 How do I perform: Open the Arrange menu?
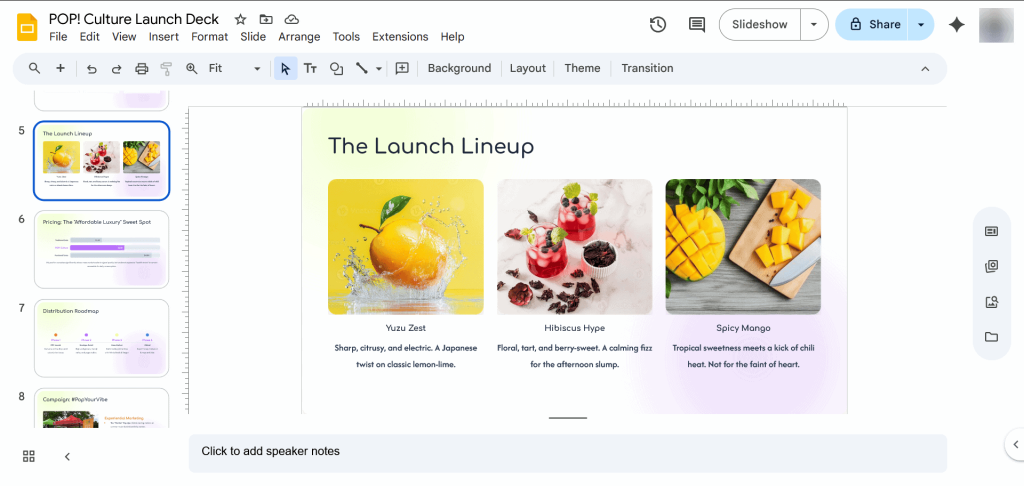pyautogui.click(x=299, y=37)
